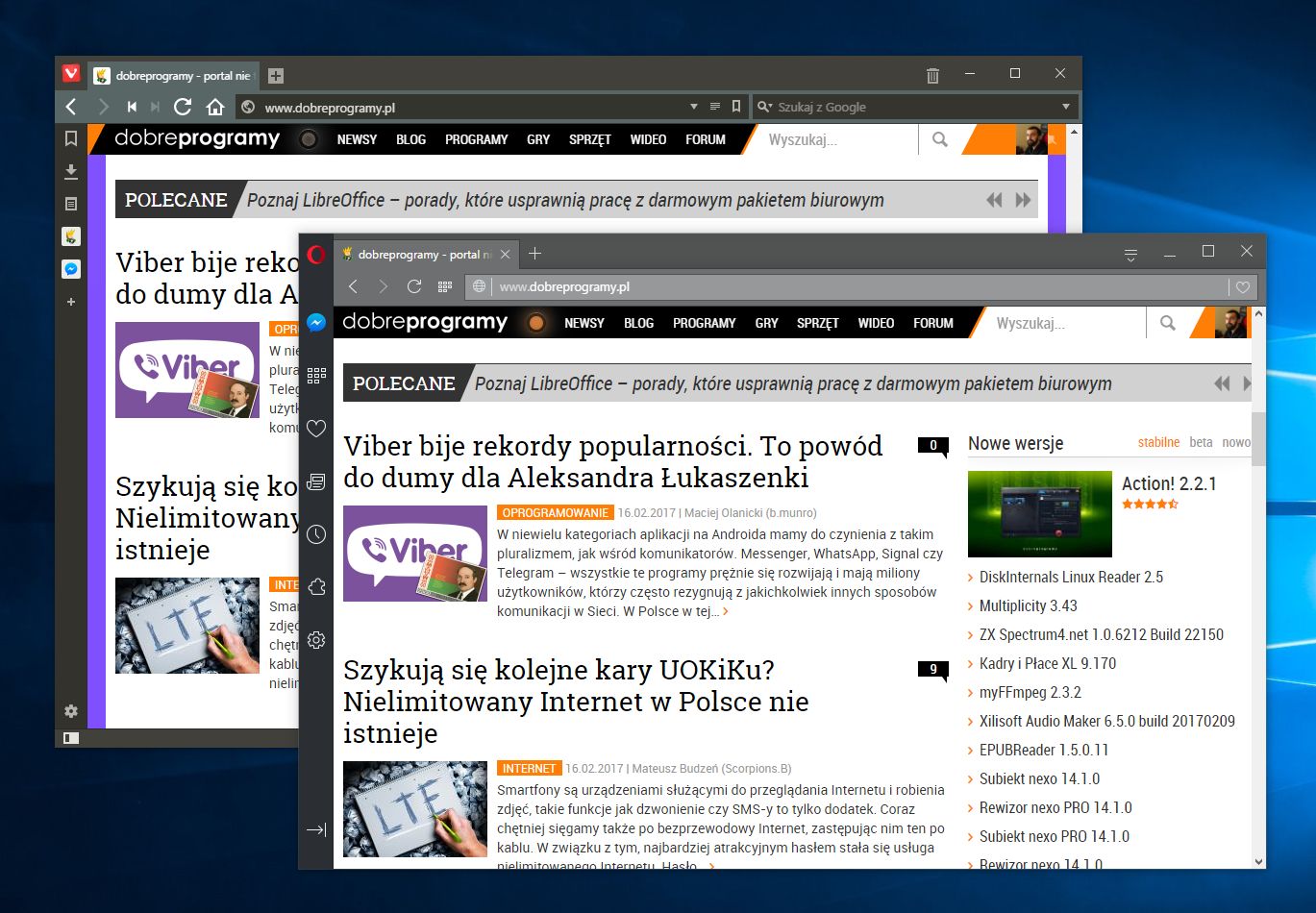Open Vivaldi settings gear
1316x913 pixels.
[70, 711]
